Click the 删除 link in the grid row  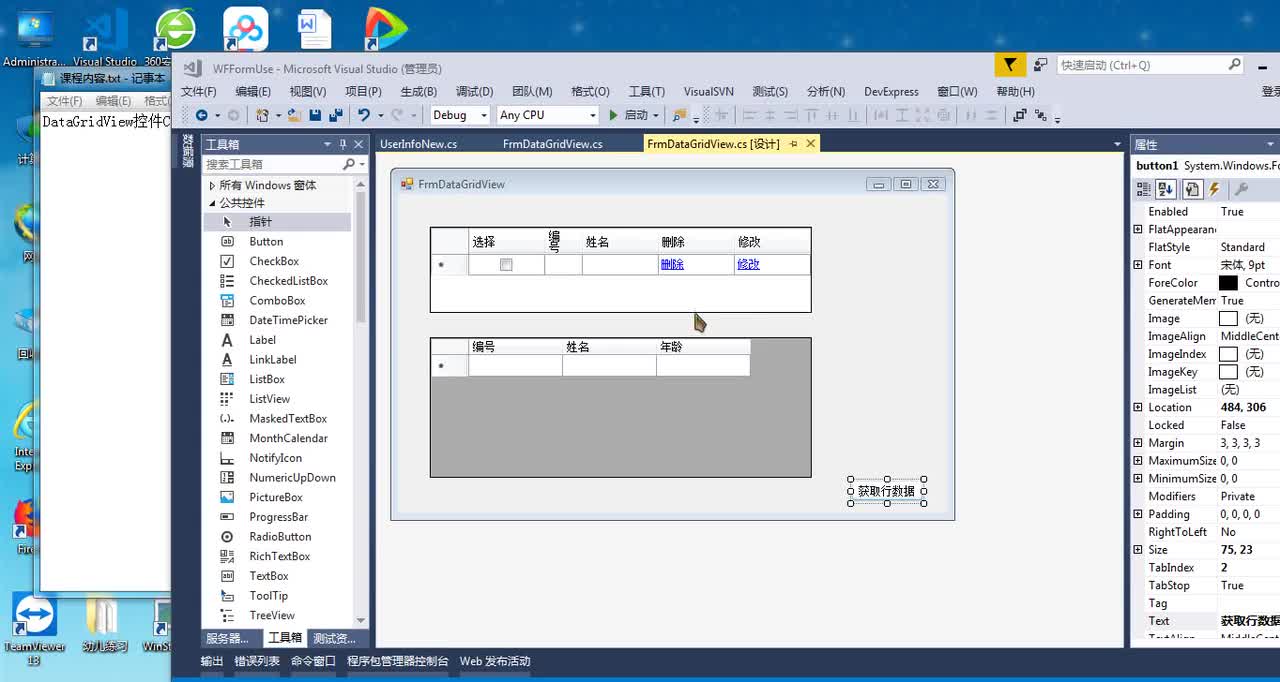(x=672, y=265)
